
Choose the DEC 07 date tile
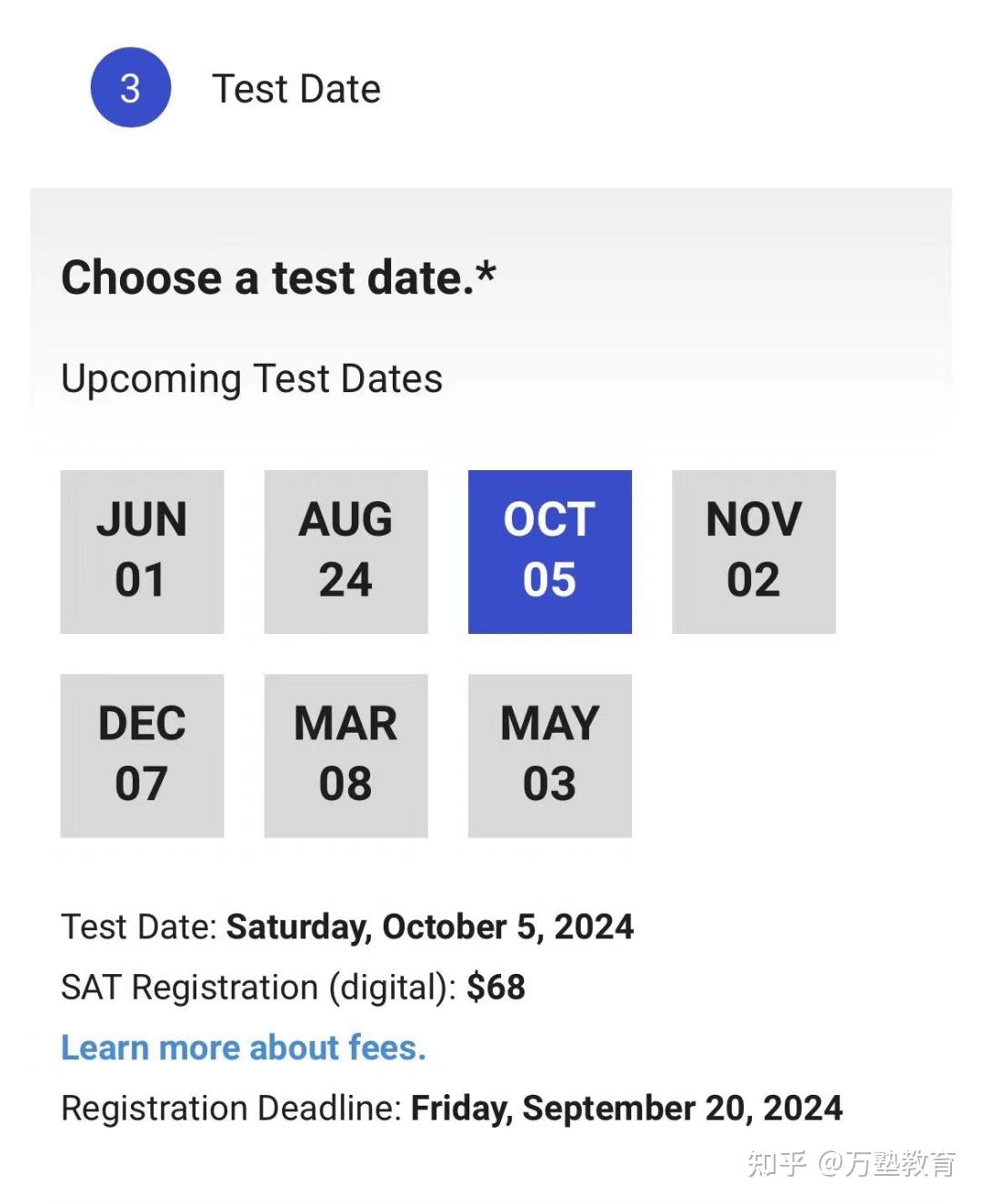tap(142, 755)
